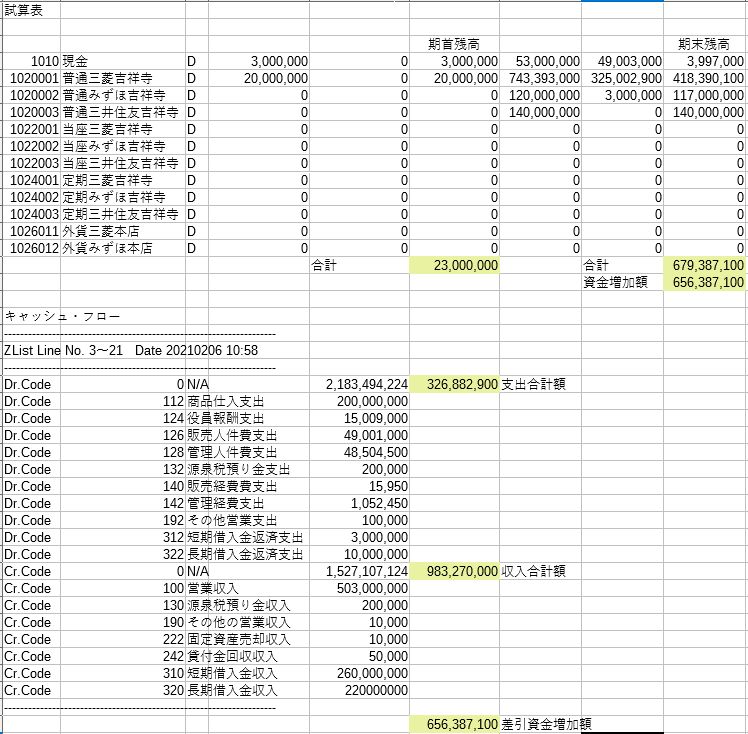Viewport: 748px width, 734px height.
Task: Select 長期借入金返済支出 label
Action: point(245,555)
